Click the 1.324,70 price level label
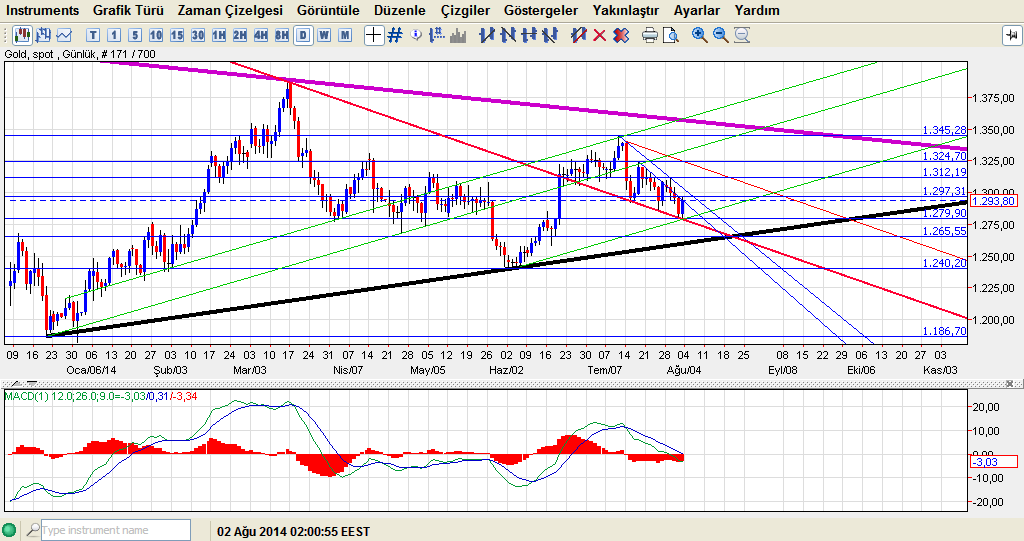 click(x=944, y=156)
